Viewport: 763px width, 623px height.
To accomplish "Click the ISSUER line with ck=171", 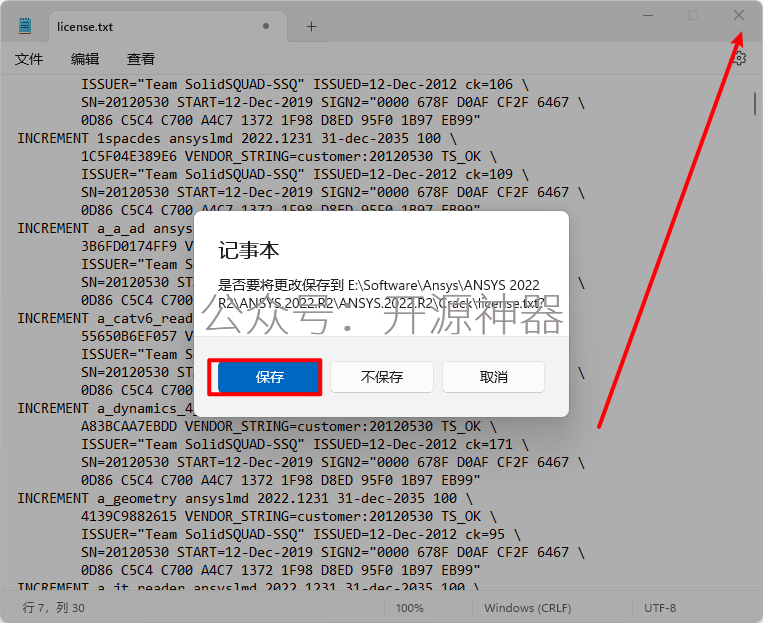I will [305, 444].
